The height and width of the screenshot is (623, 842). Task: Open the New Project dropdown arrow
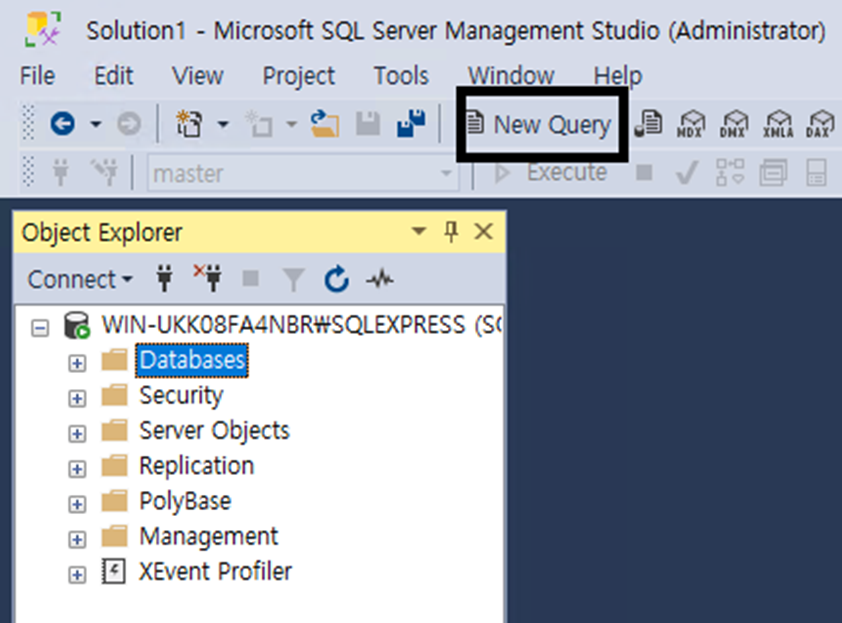coord(223,124)
